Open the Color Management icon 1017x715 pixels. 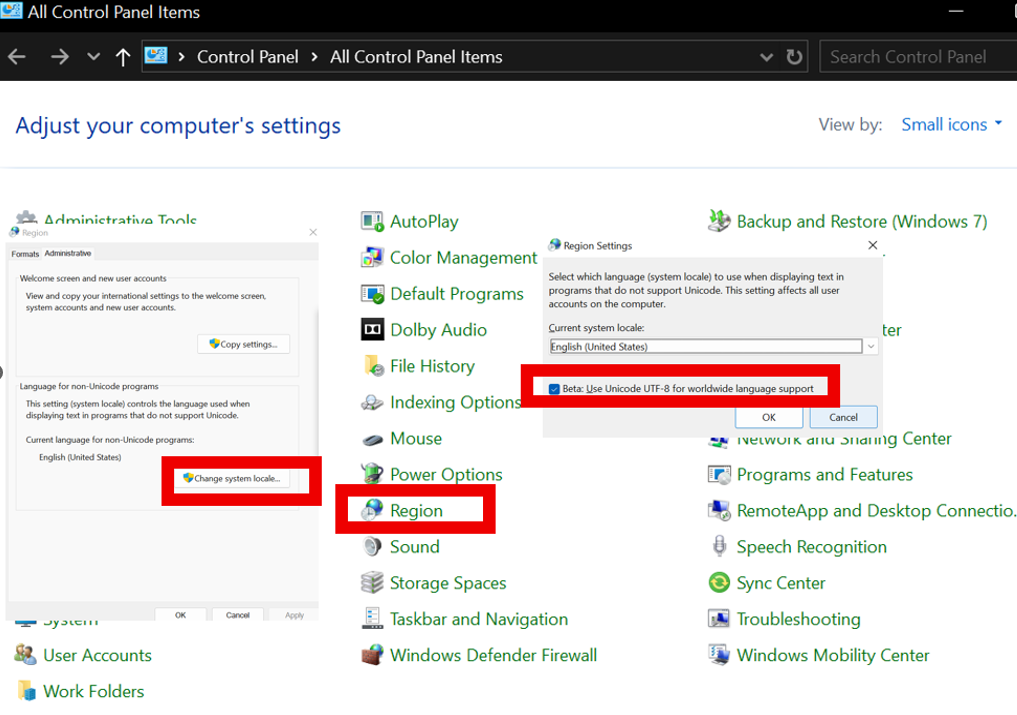click(x=372, y=258)
